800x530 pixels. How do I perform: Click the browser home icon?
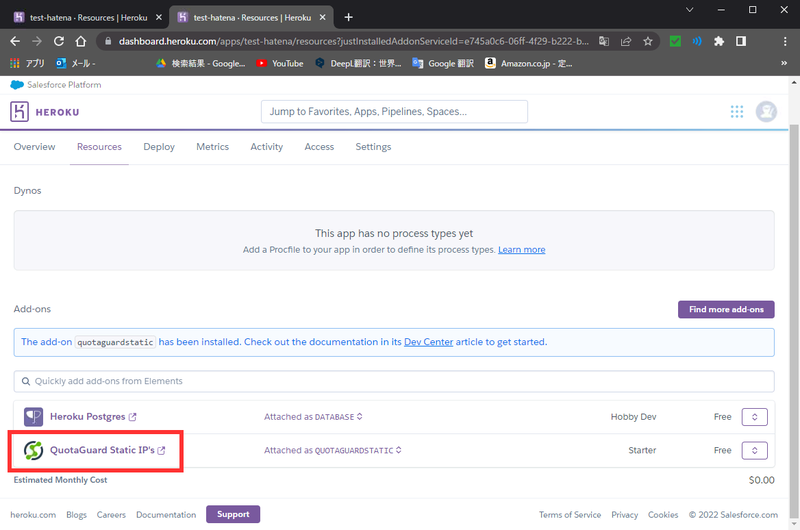click(x=81, y=41)
